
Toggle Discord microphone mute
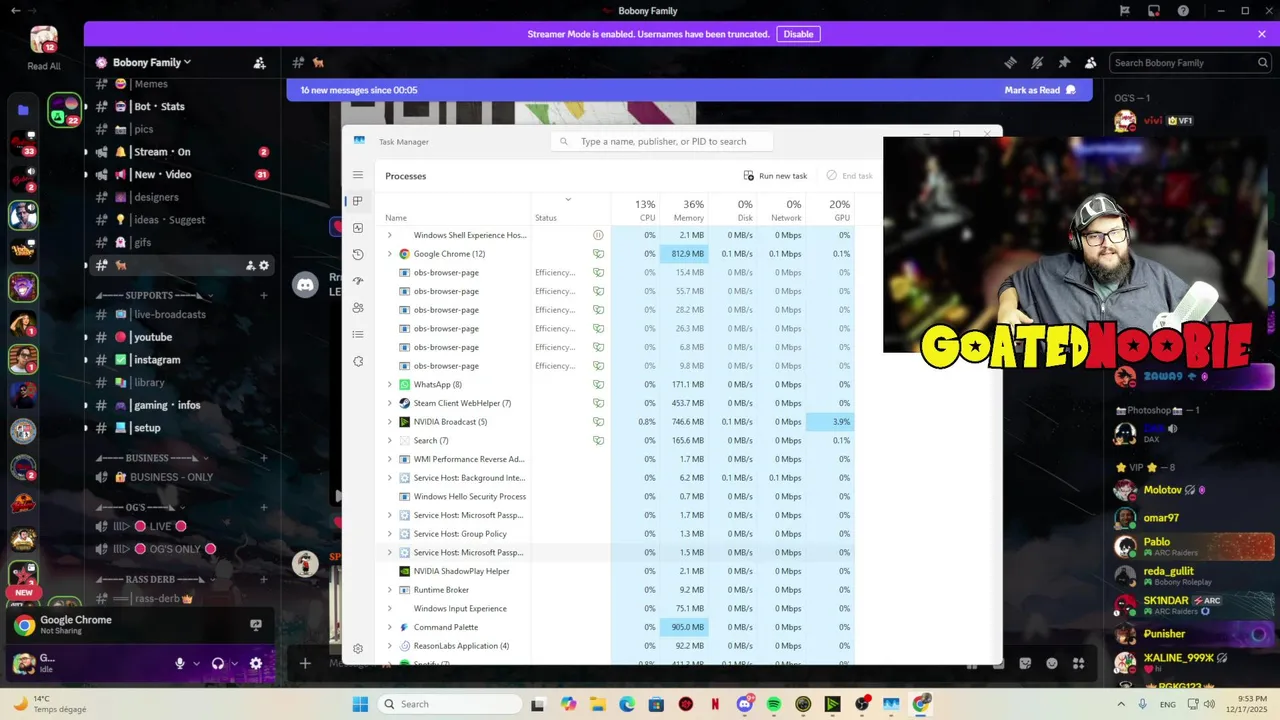(x=180, y=663)
